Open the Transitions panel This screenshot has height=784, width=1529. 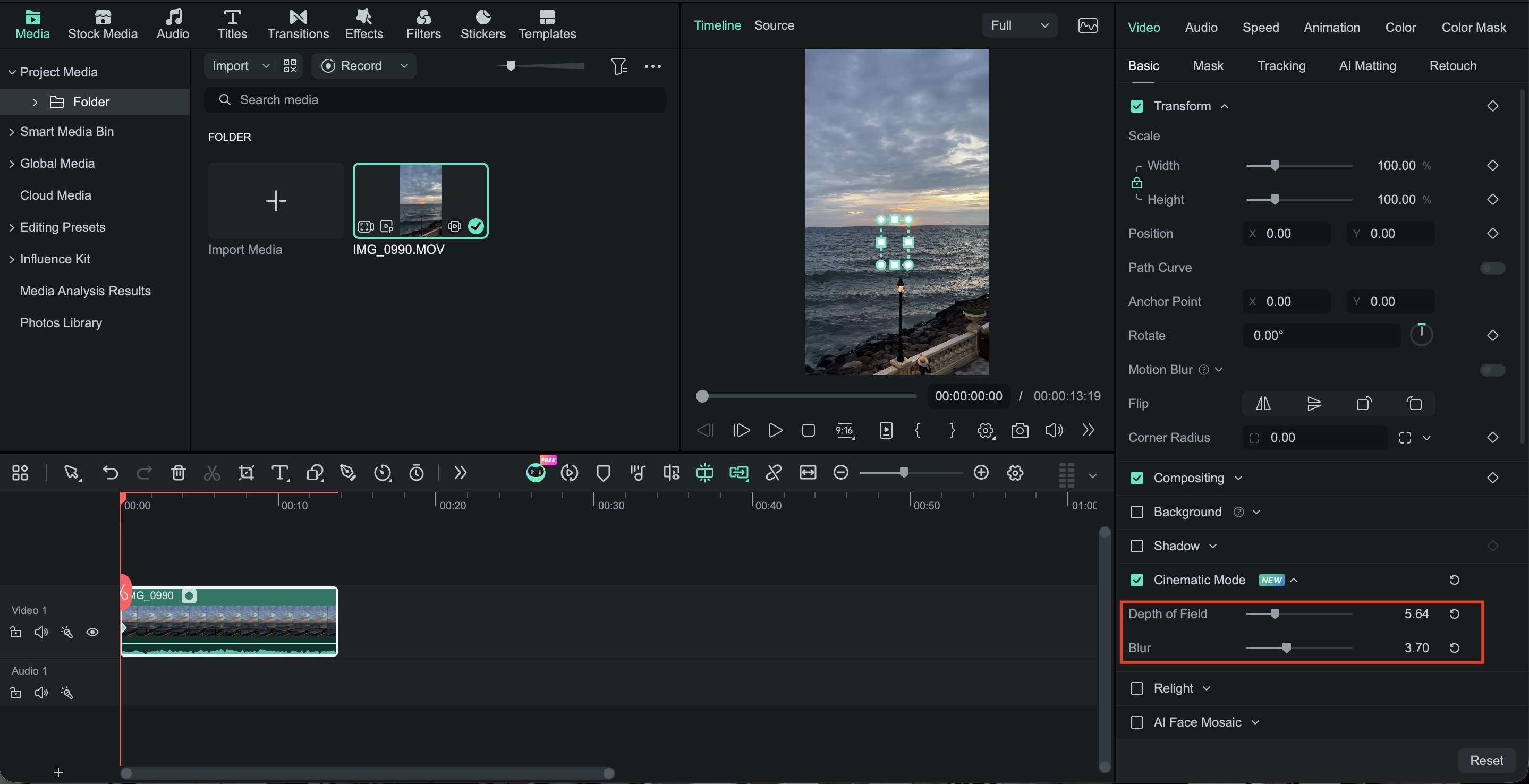click(298, 25)
